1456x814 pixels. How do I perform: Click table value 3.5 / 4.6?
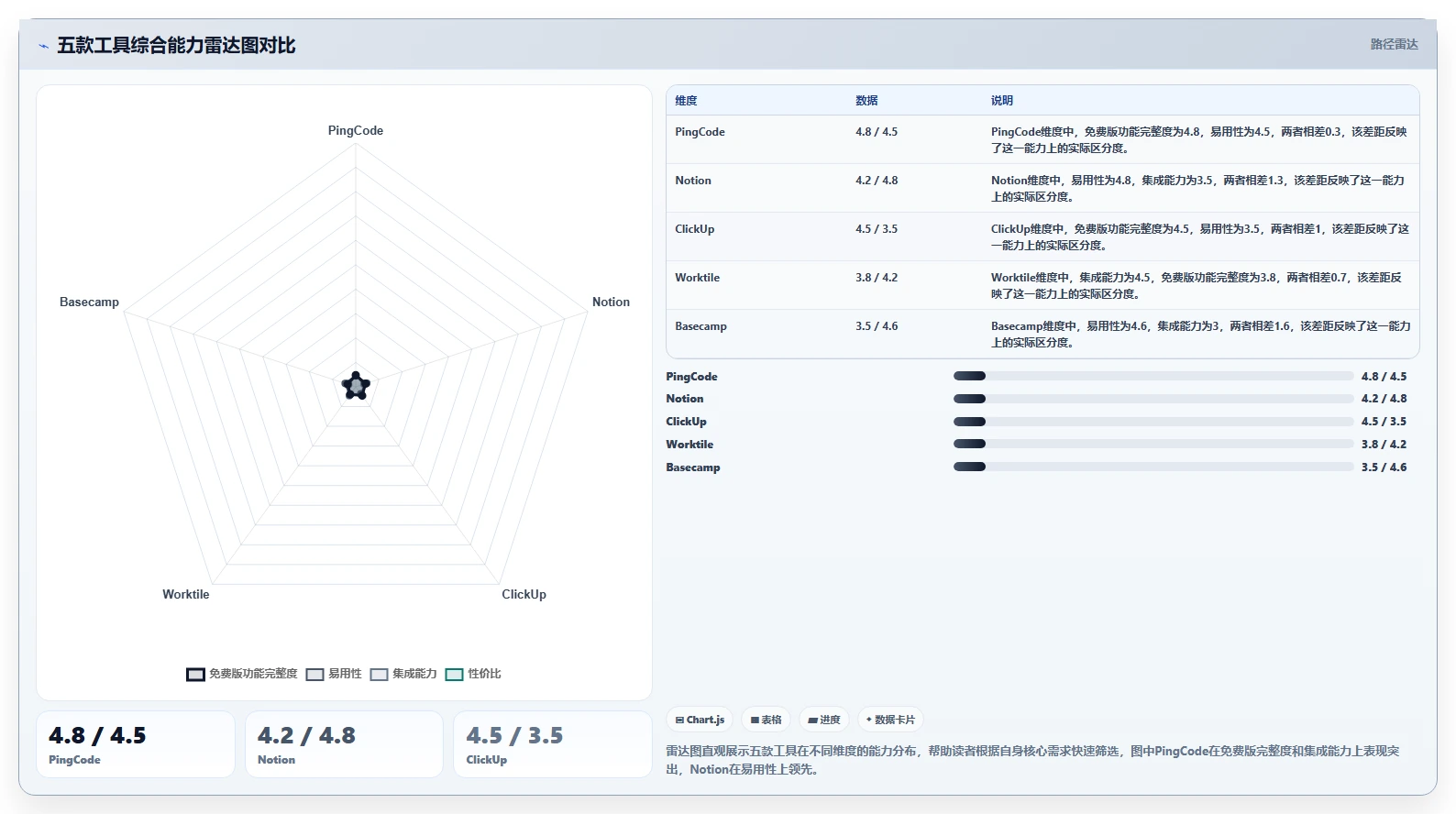(x=877, y=326)
